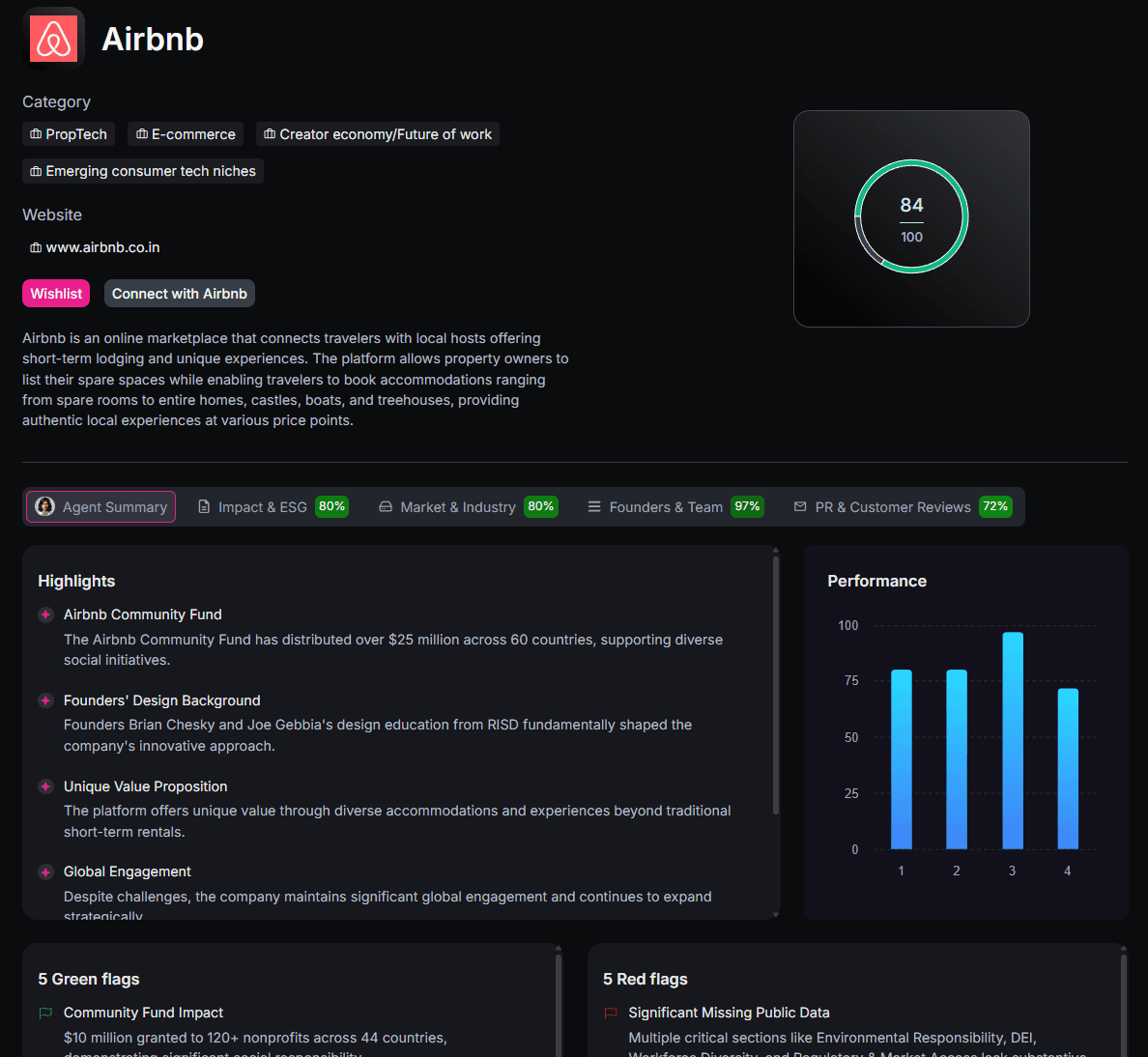Click the red flag icon beside Significant Missing Public Data
This screenshot has width=1148, height=1057.
(610, 1013)
